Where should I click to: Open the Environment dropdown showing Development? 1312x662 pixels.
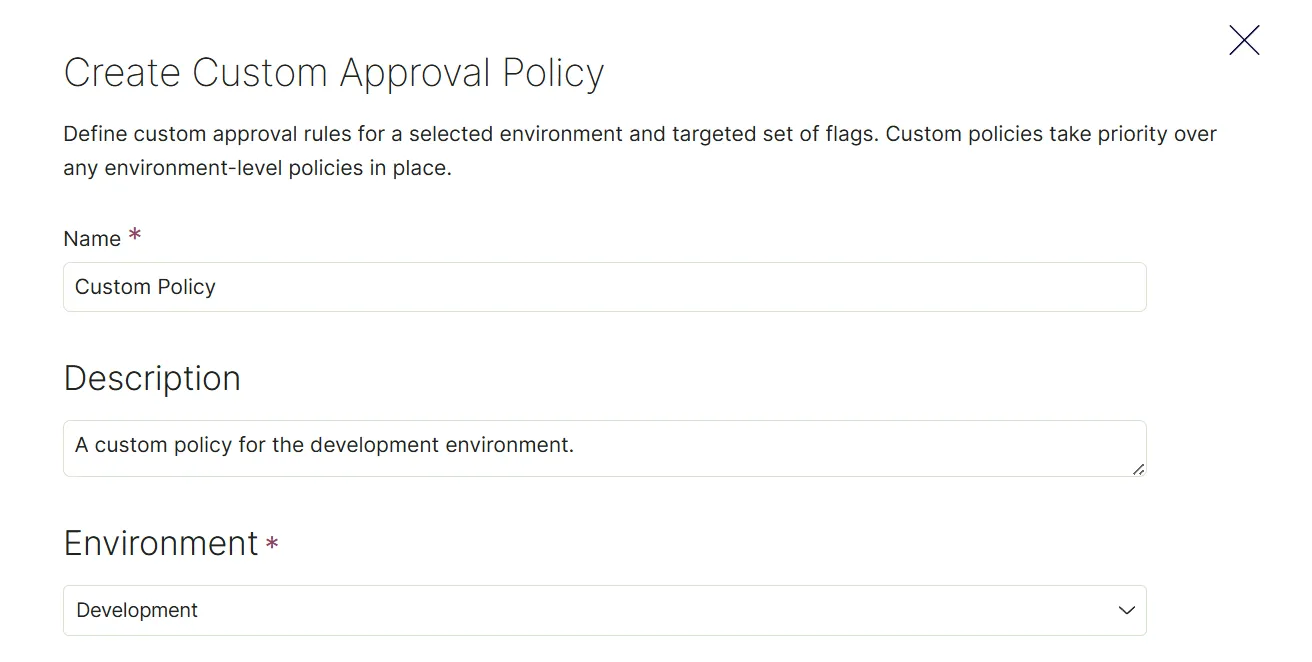coord(605,610)
